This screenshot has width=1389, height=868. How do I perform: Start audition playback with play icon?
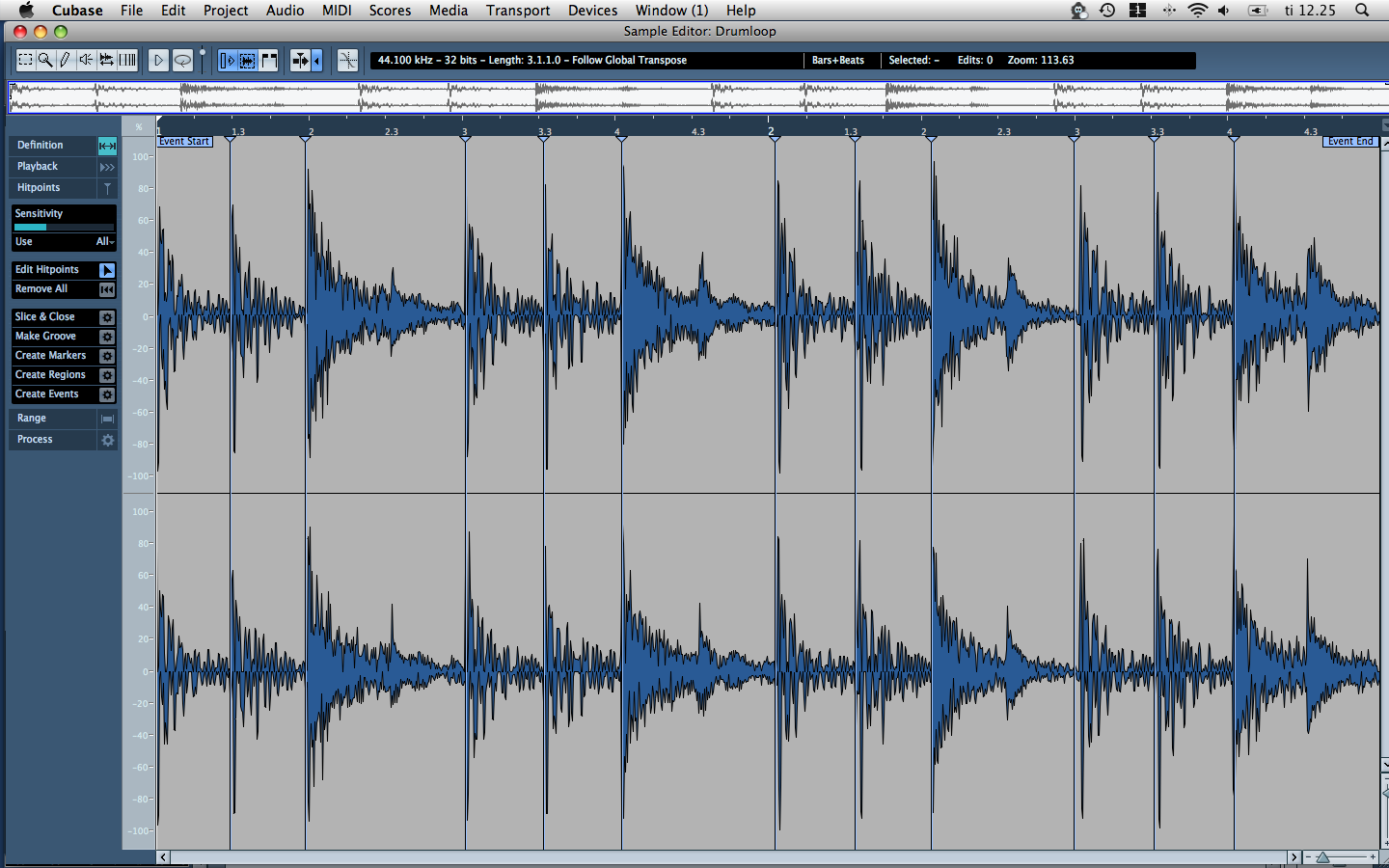click(x=158, y=60)
